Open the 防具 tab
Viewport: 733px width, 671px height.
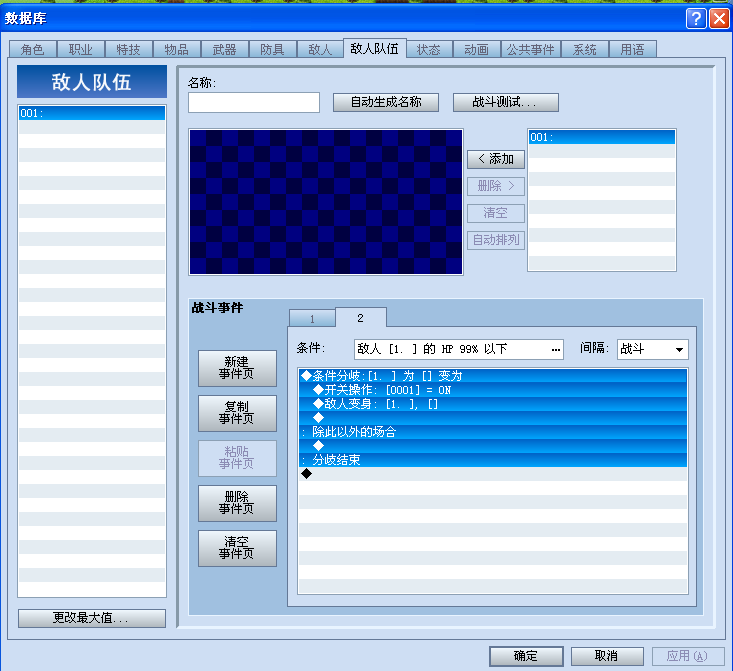click(x=272, y=49)
